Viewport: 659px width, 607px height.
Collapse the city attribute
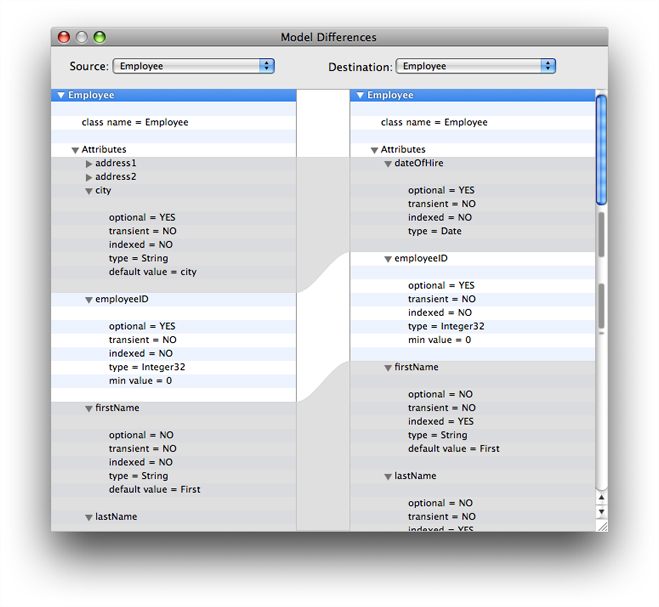89,191
